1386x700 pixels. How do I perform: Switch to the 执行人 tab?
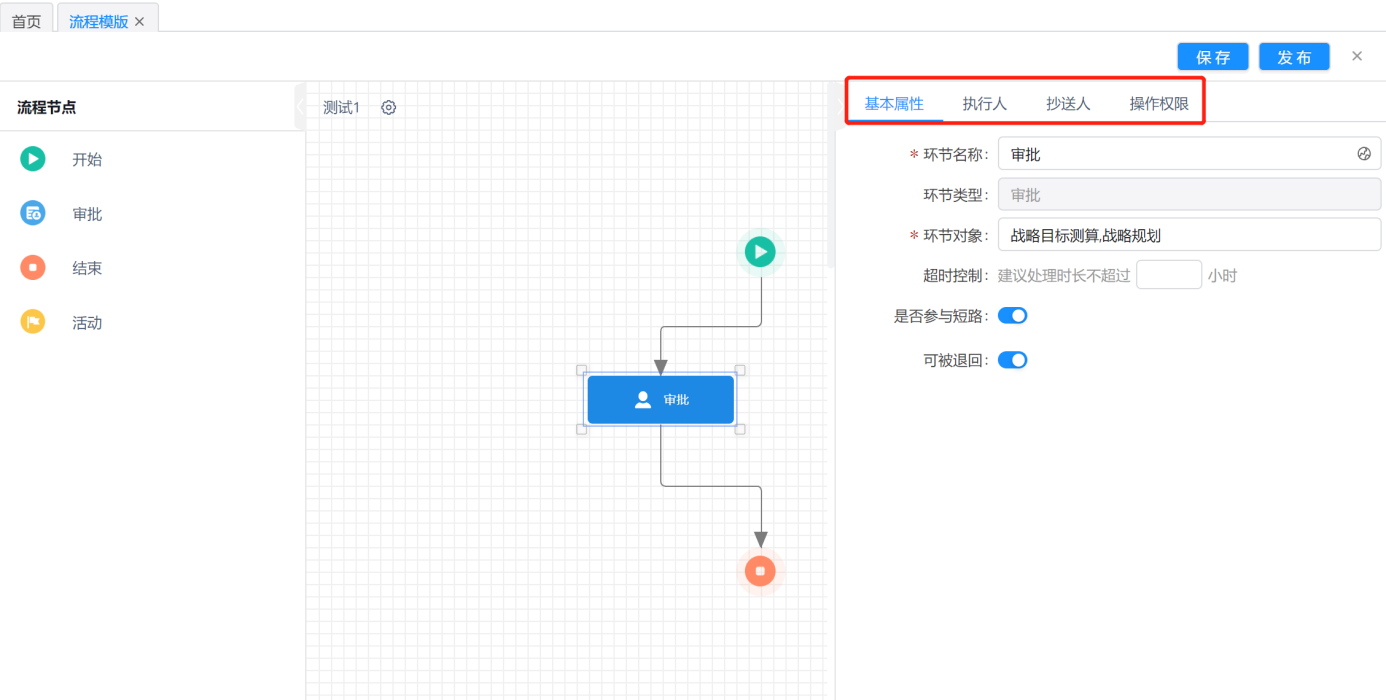pos(984,104)
